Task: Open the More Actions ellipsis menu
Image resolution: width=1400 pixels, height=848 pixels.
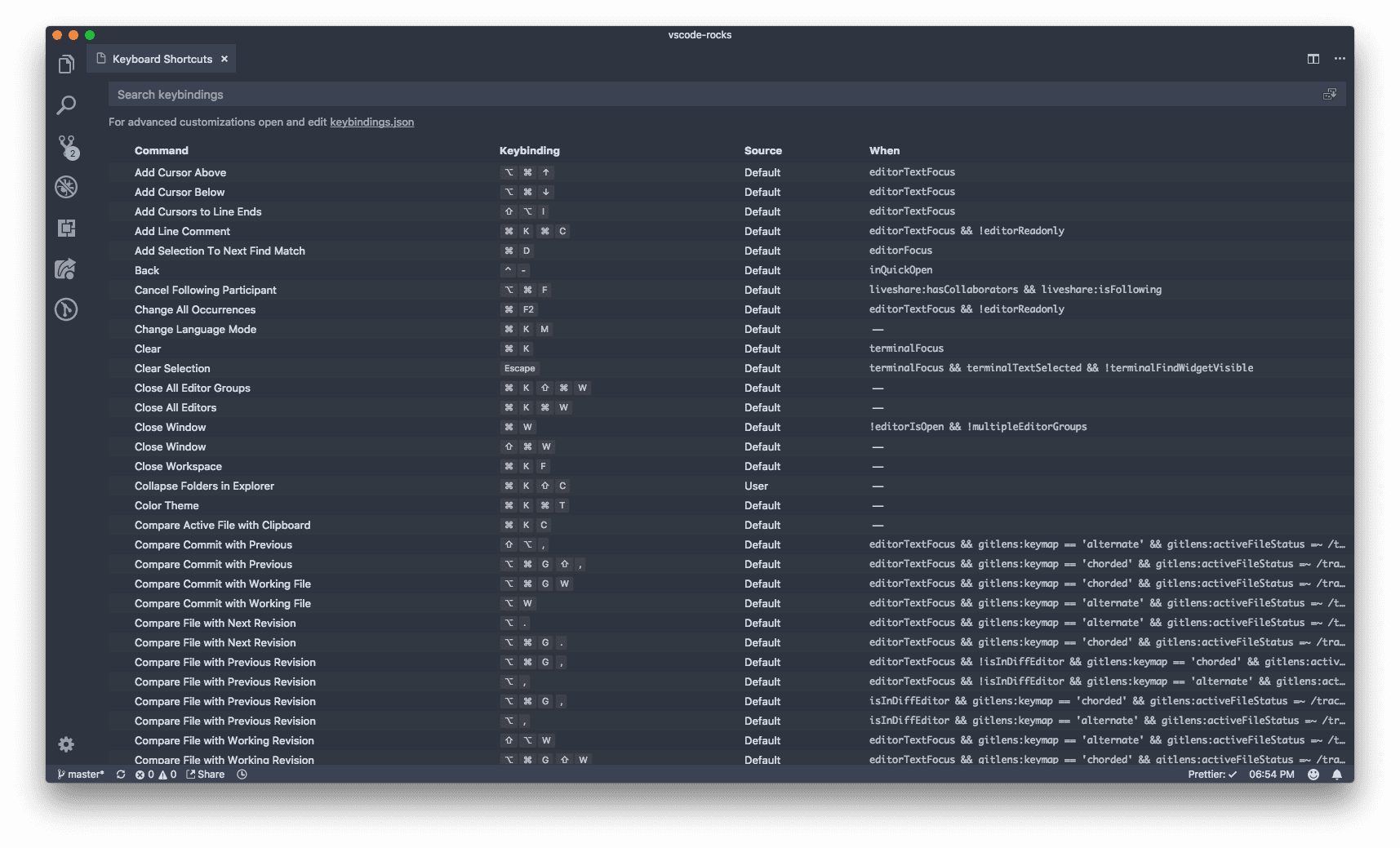Action: [1340, 59]
